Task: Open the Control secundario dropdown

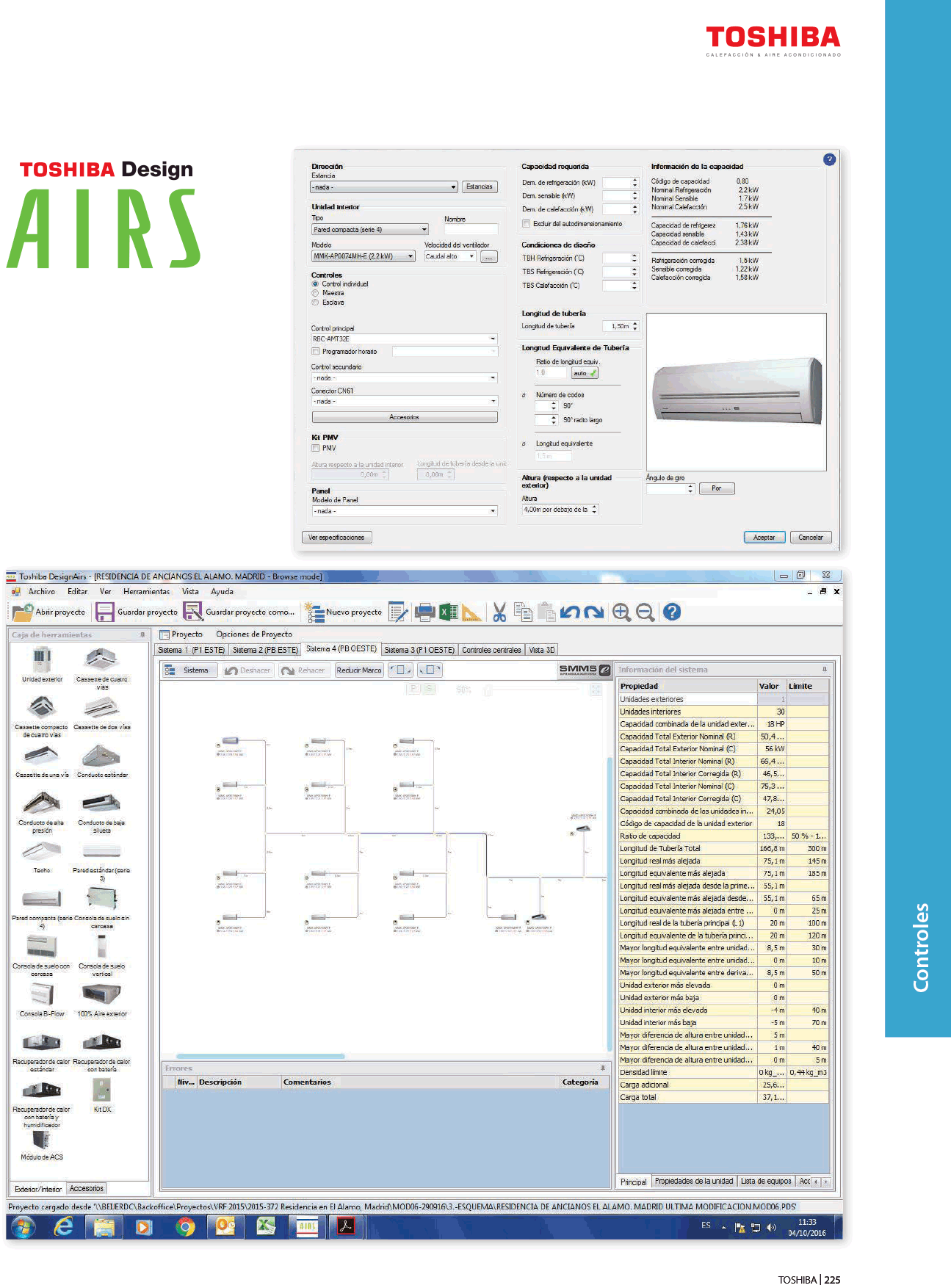Action: (404, 377)
